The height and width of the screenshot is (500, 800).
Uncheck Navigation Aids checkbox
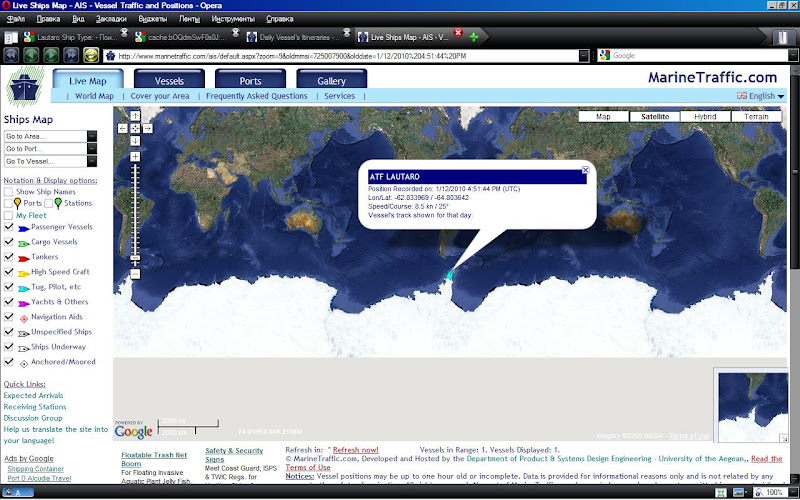coord(8,317)
